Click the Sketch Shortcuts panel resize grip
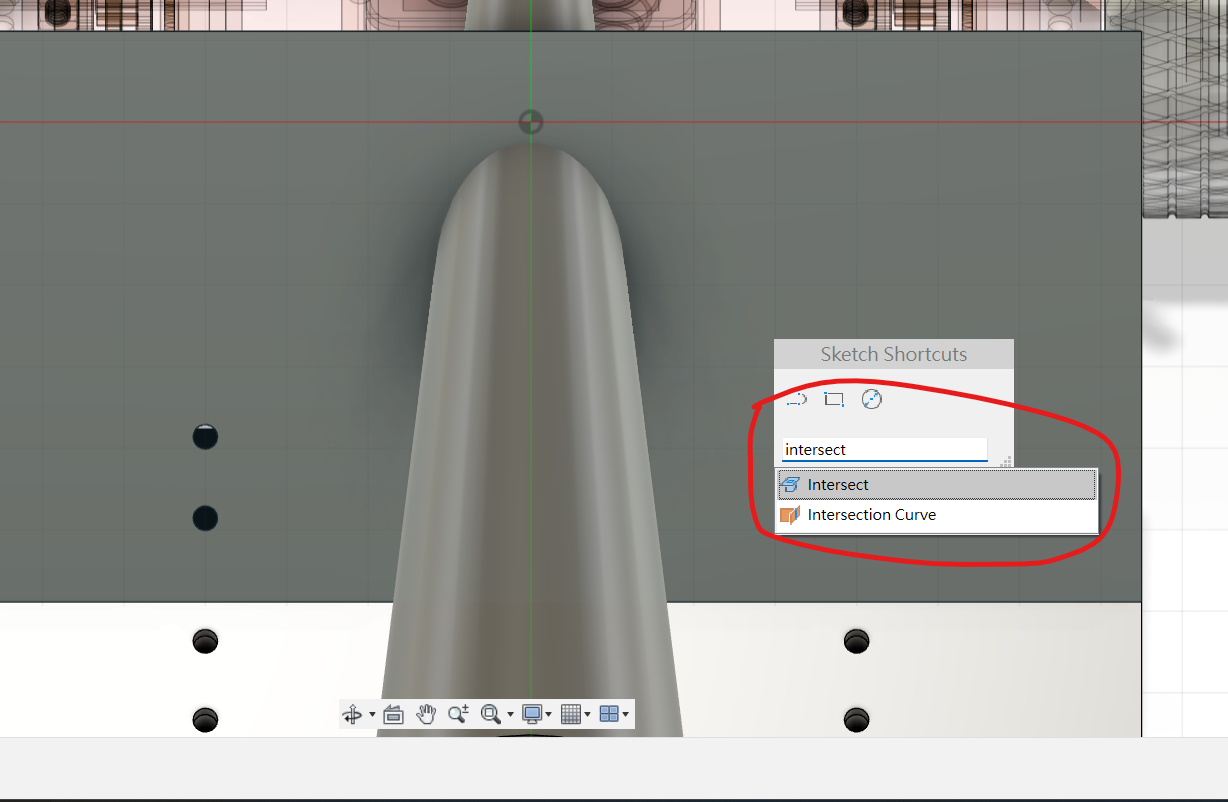The height and width of the screenshot is (802, 1228). [1006, 461]
